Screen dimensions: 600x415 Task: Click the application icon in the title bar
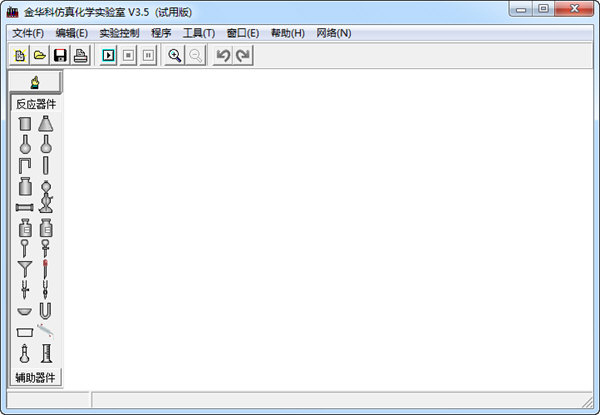click(x=13, y=12)
